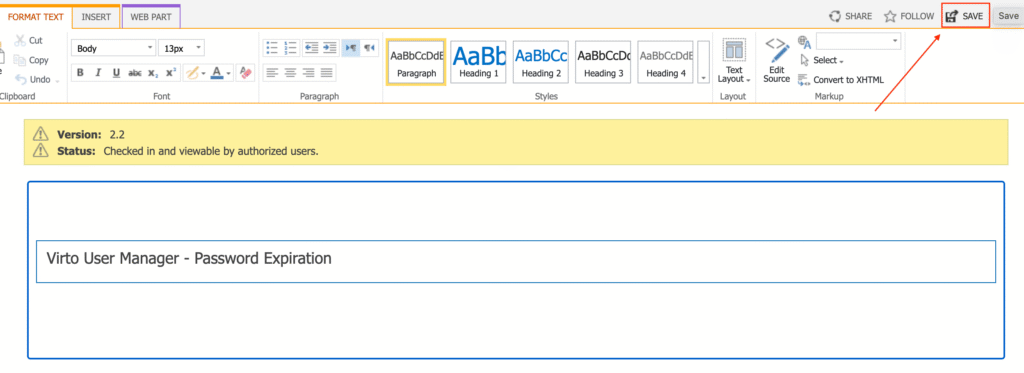The width and height of the screenshot is (1024, 373).
Task: Align text left
Action: click(272, 73)
